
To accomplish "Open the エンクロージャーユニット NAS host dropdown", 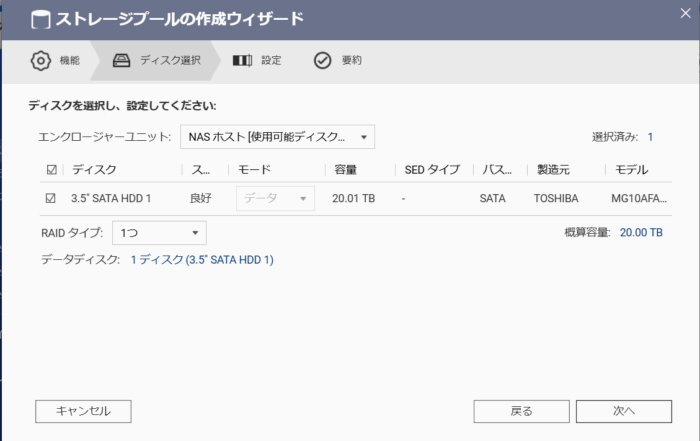I will [x=276, y=136].
